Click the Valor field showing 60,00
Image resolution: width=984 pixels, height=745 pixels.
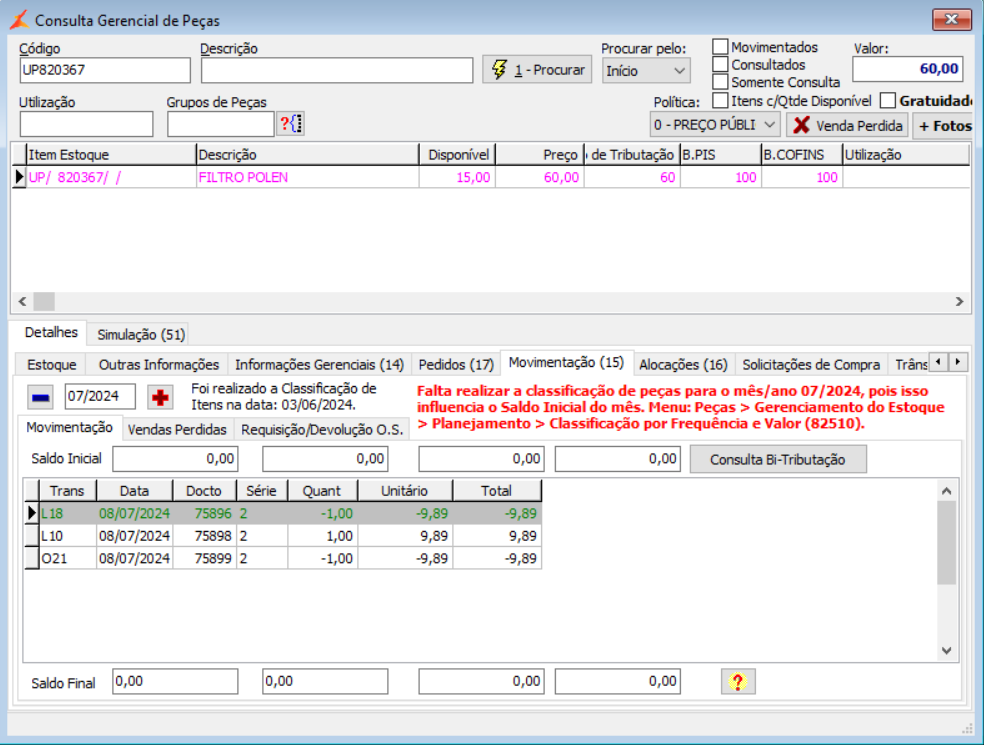pos(907,69)
